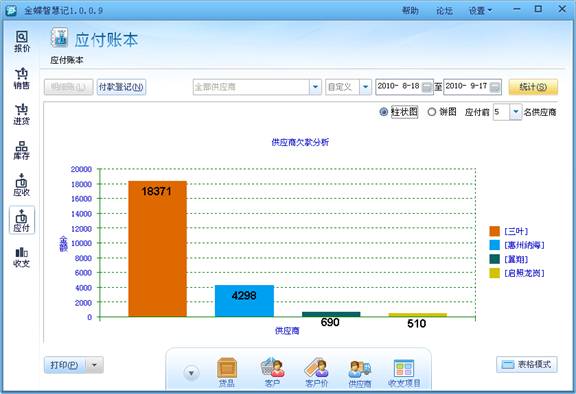Viewport: 576px width, 394px height.
Task: Open the 论坛 forum link
Action: point(444,11)
